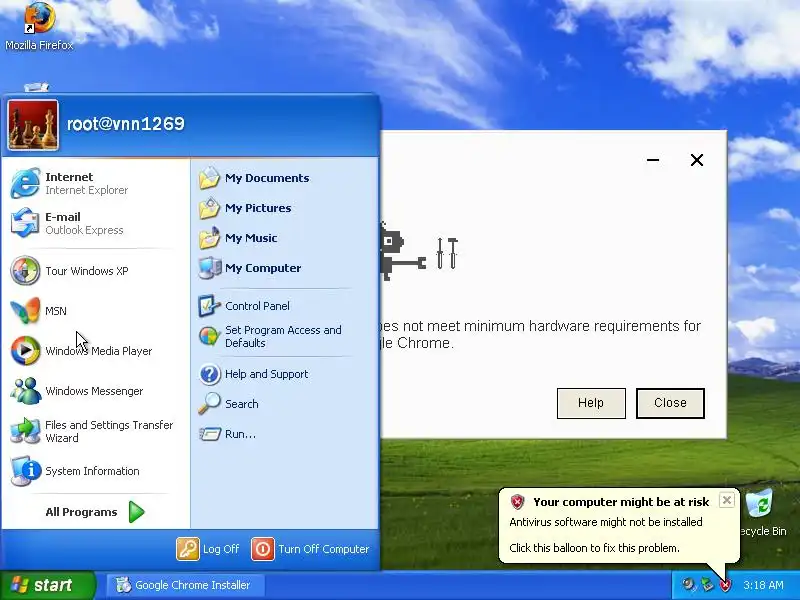Dismiss the security balloon with its X

pyautogui.click(x=727, y=500)
